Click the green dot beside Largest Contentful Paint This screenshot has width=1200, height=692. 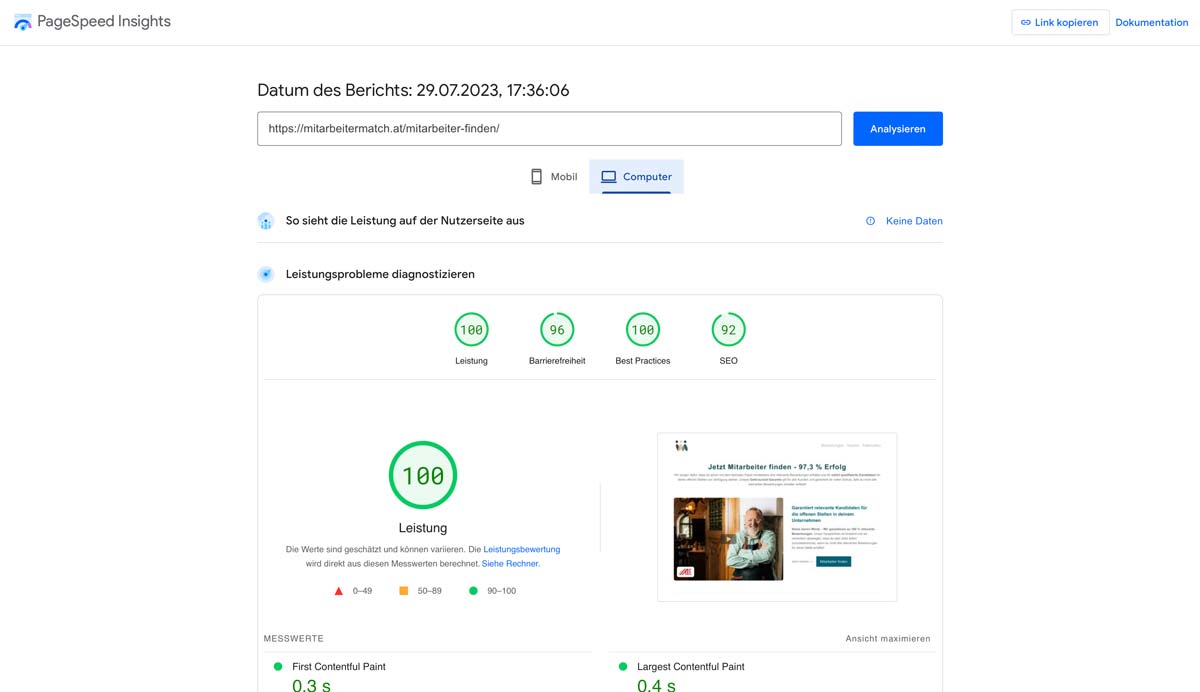tap(623, 666)
